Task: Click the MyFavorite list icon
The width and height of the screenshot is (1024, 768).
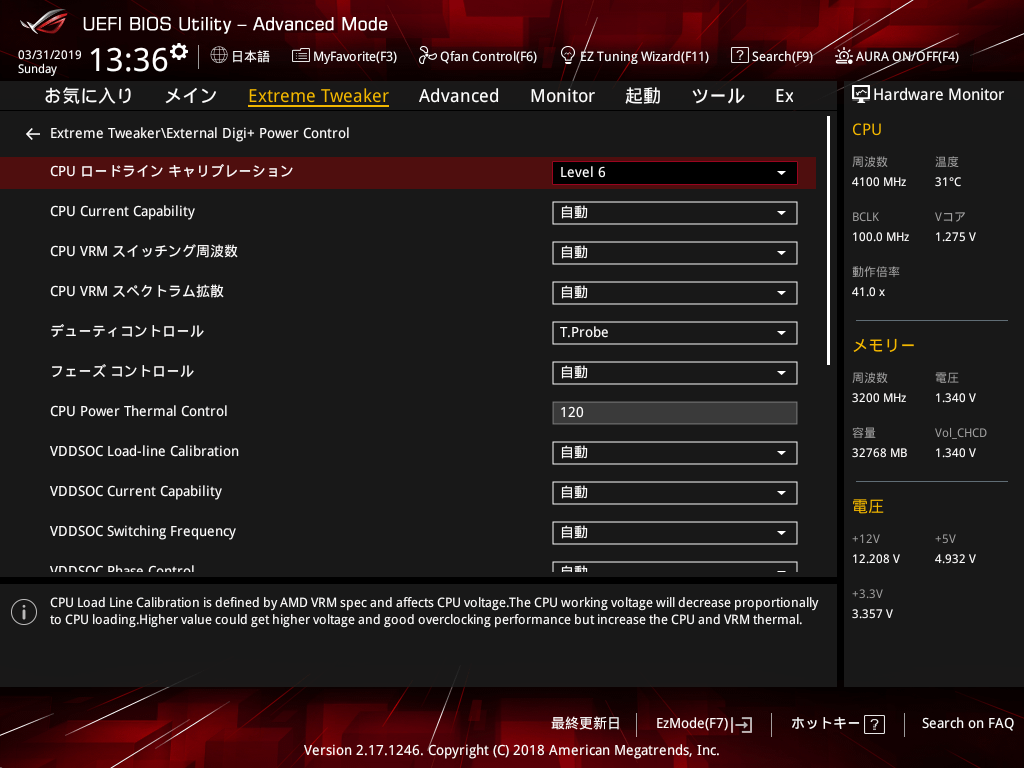Action: coord(300,56)
